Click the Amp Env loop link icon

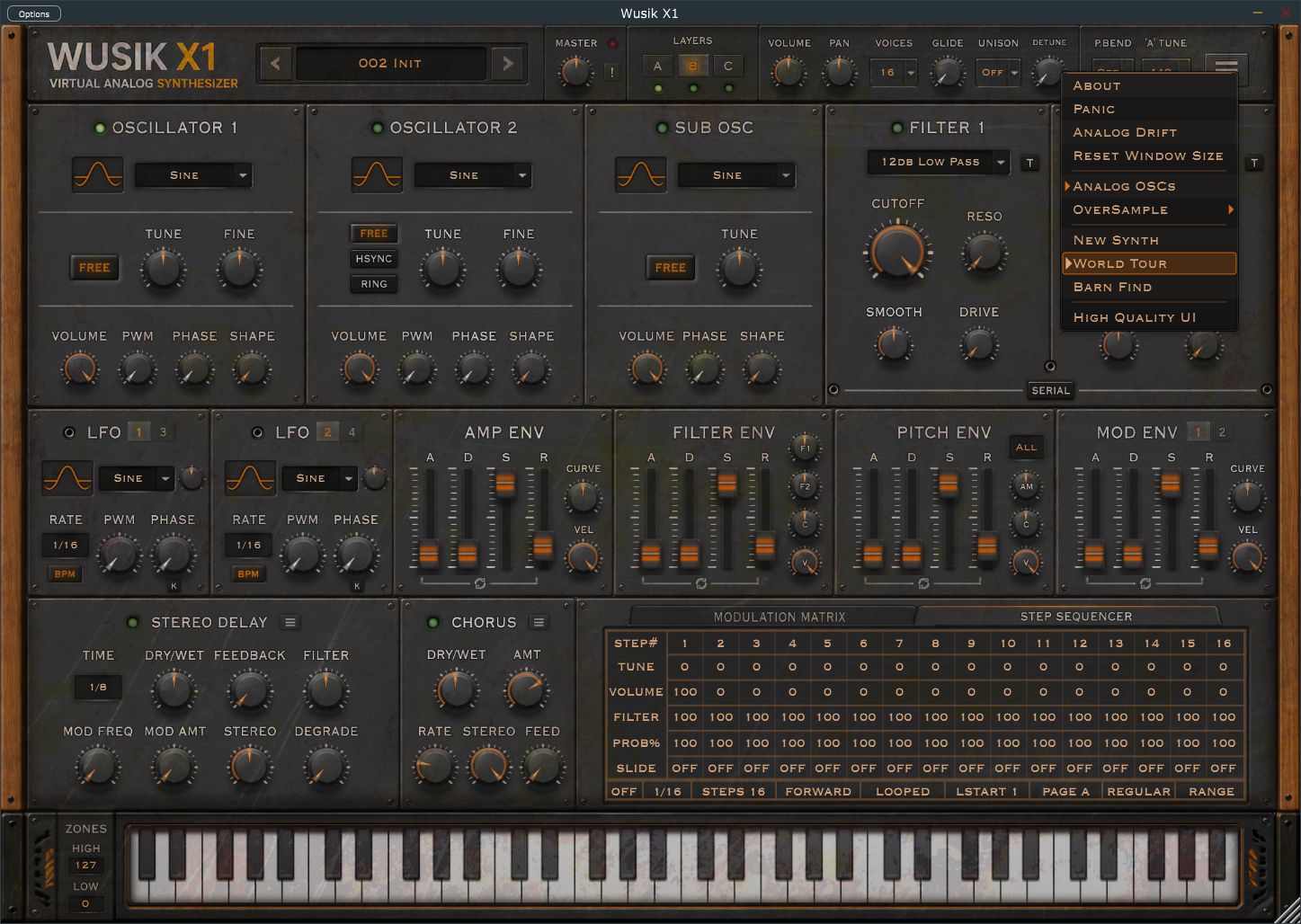pyautogui.click(x=478, y=583)
